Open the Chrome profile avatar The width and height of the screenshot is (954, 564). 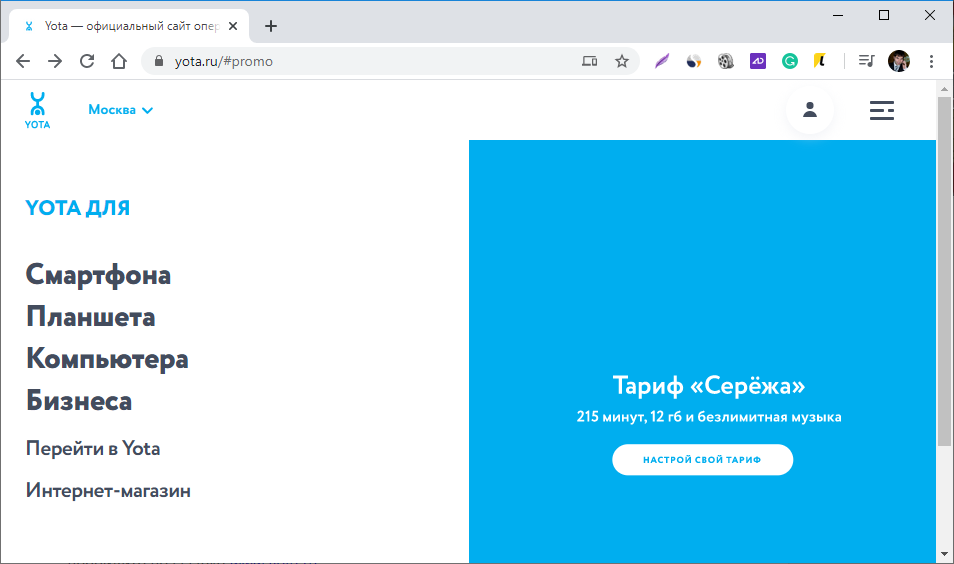[899, 61]
